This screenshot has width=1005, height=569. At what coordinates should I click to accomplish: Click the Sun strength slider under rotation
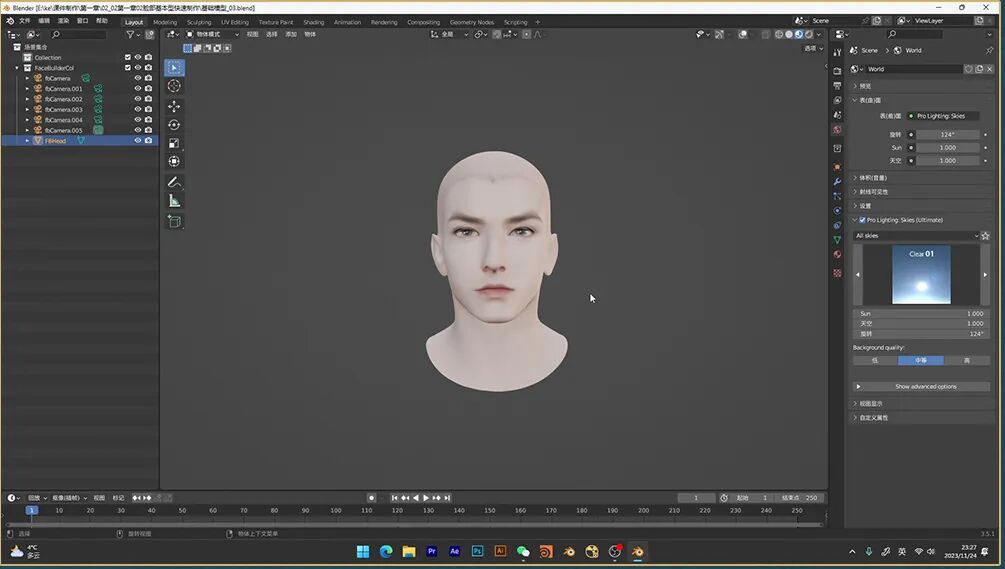(947, 147)
